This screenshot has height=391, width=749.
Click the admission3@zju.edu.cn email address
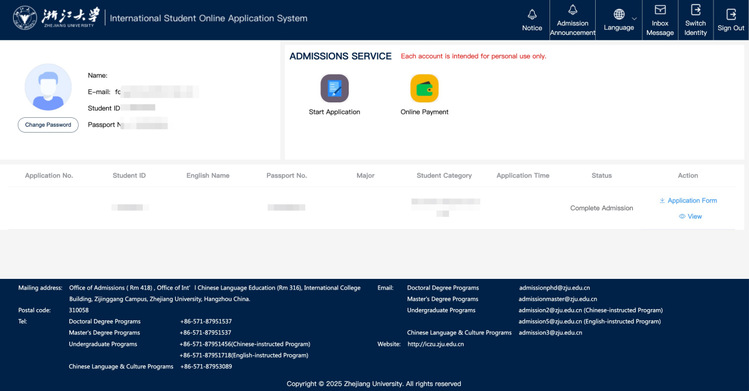click(550, 333)
